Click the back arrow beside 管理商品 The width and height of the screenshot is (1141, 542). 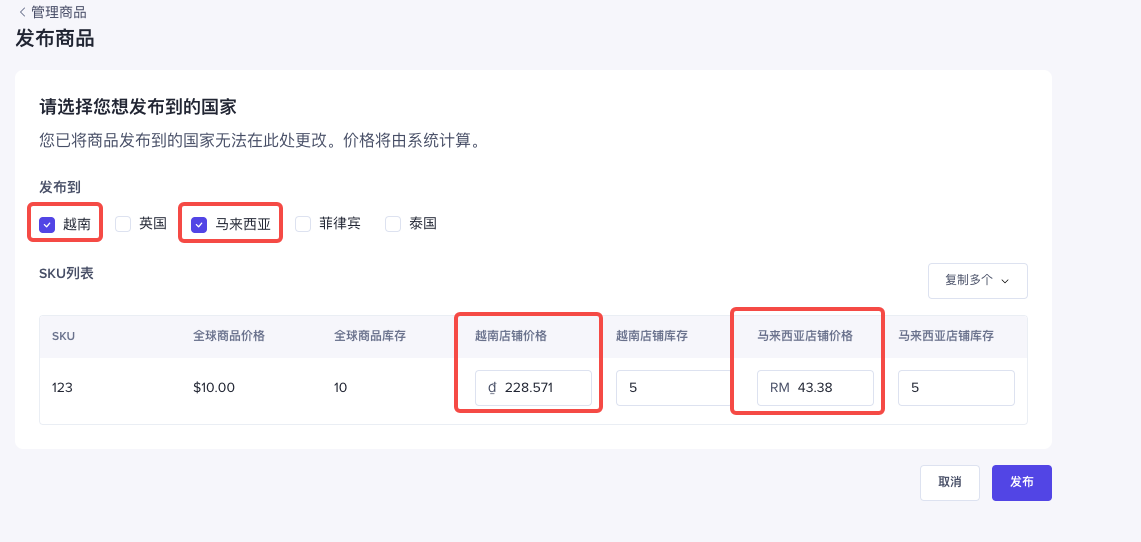22,12
